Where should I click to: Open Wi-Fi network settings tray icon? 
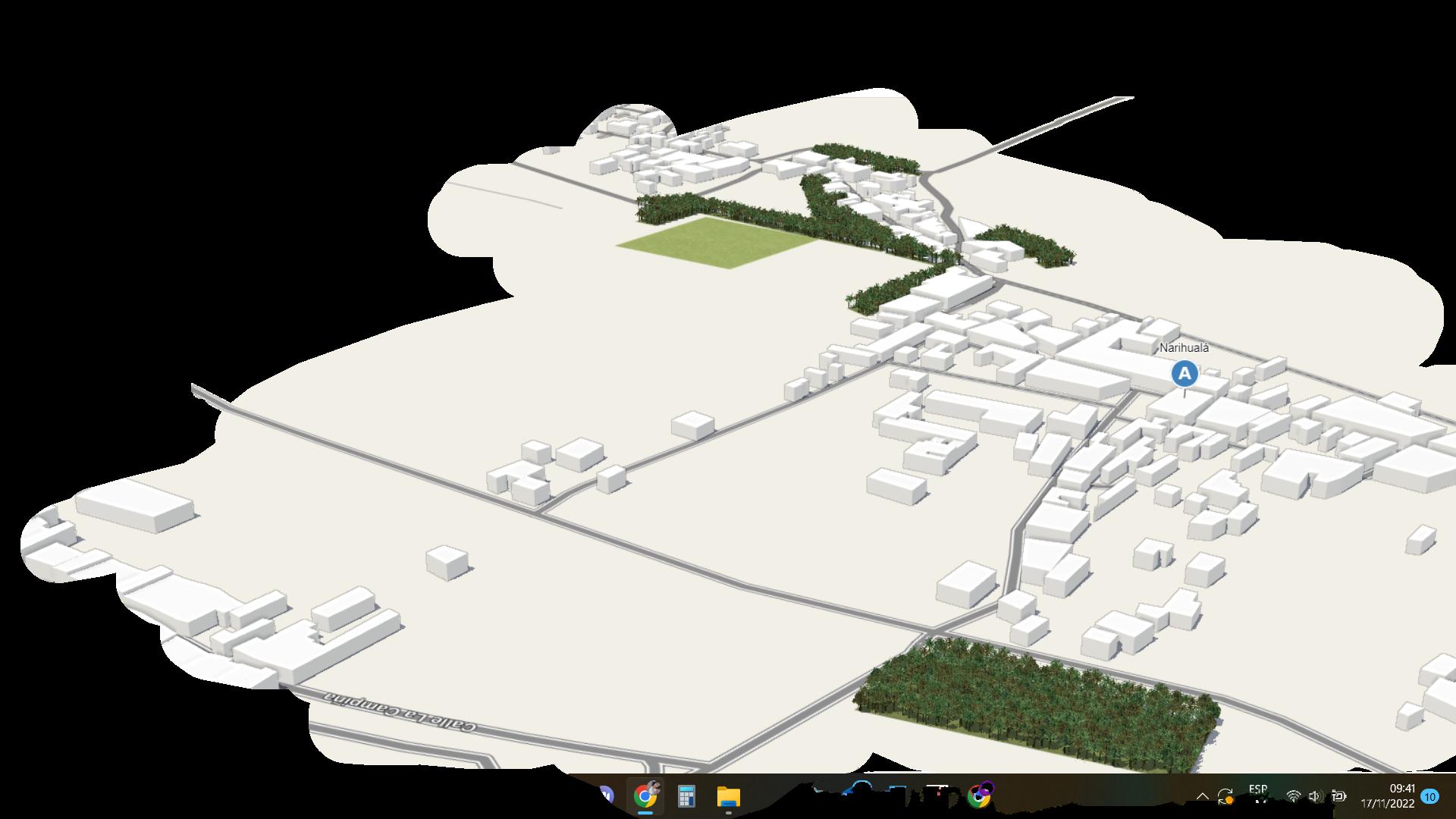coord(1294,796)
